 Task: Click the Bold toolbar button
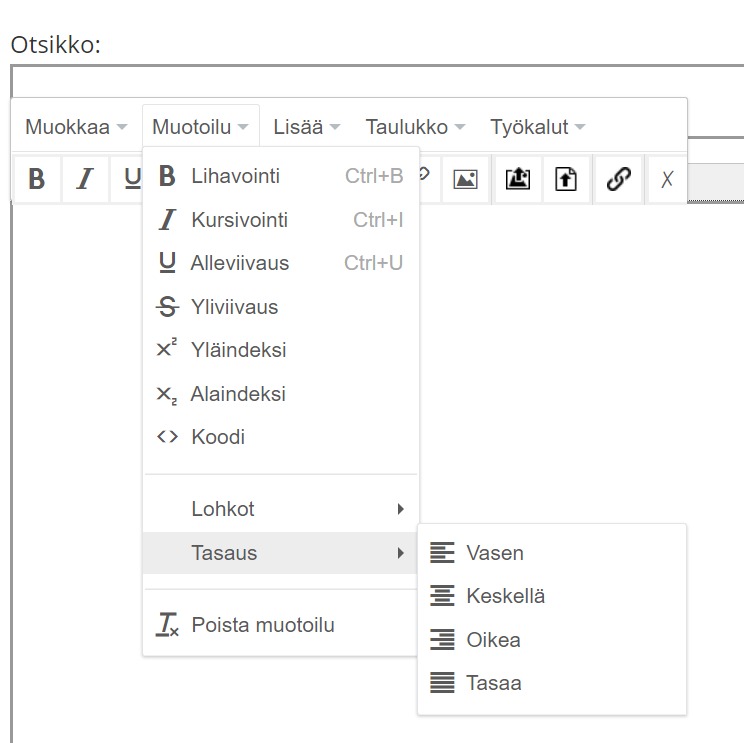pos(37,179)
